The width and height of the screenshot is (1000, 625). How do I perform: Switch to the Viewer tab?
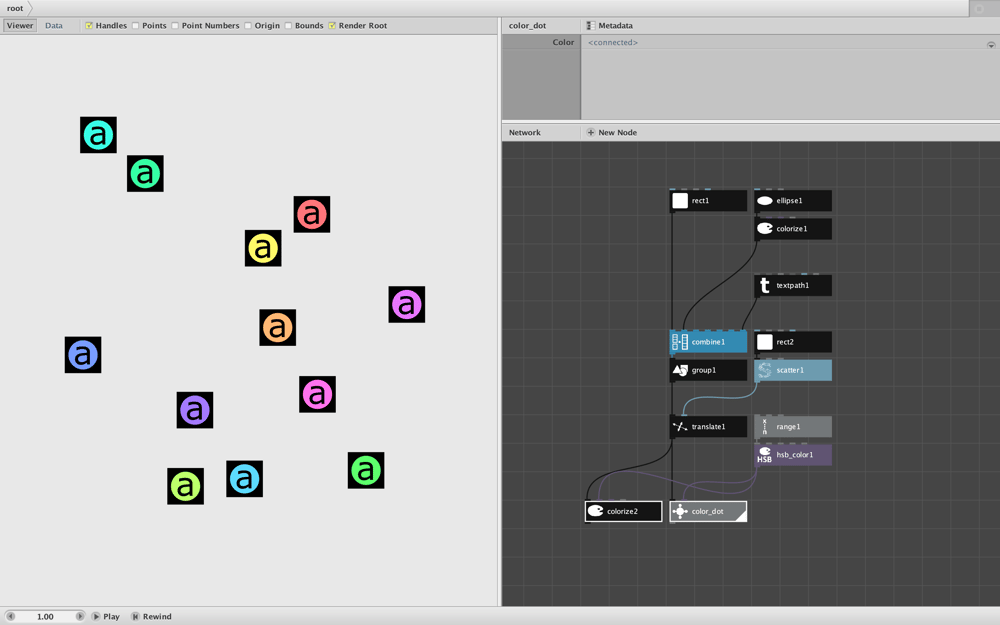(20, 26)
